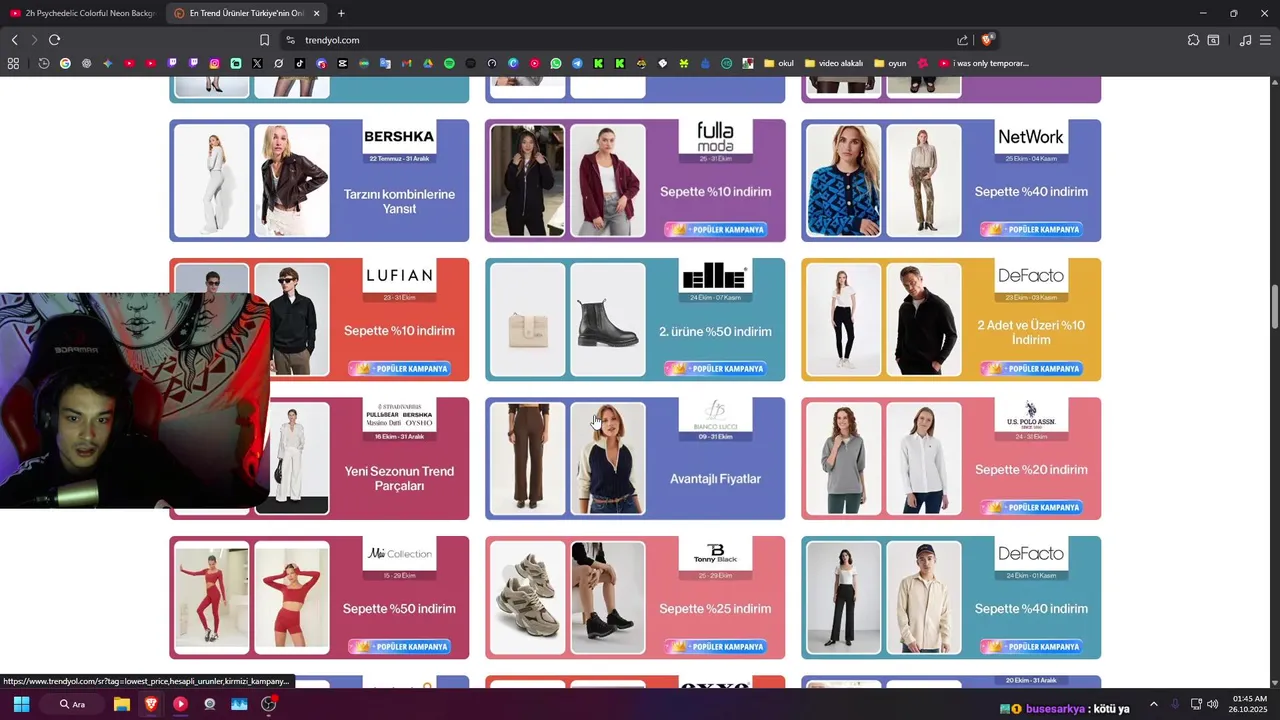The image size is (1280, 720).
Task: Open the browser main menu (hamburger)
Action: click(1266, 40)
